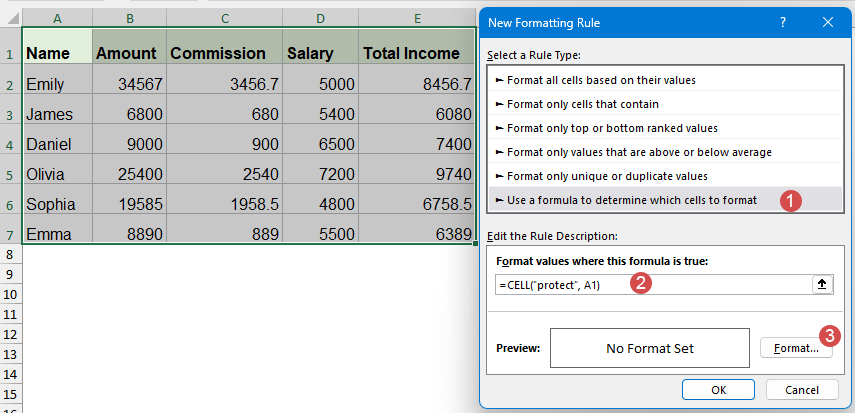Select cell containing 'Sophia'
The image size is (855, 413).
coord(57,204)
